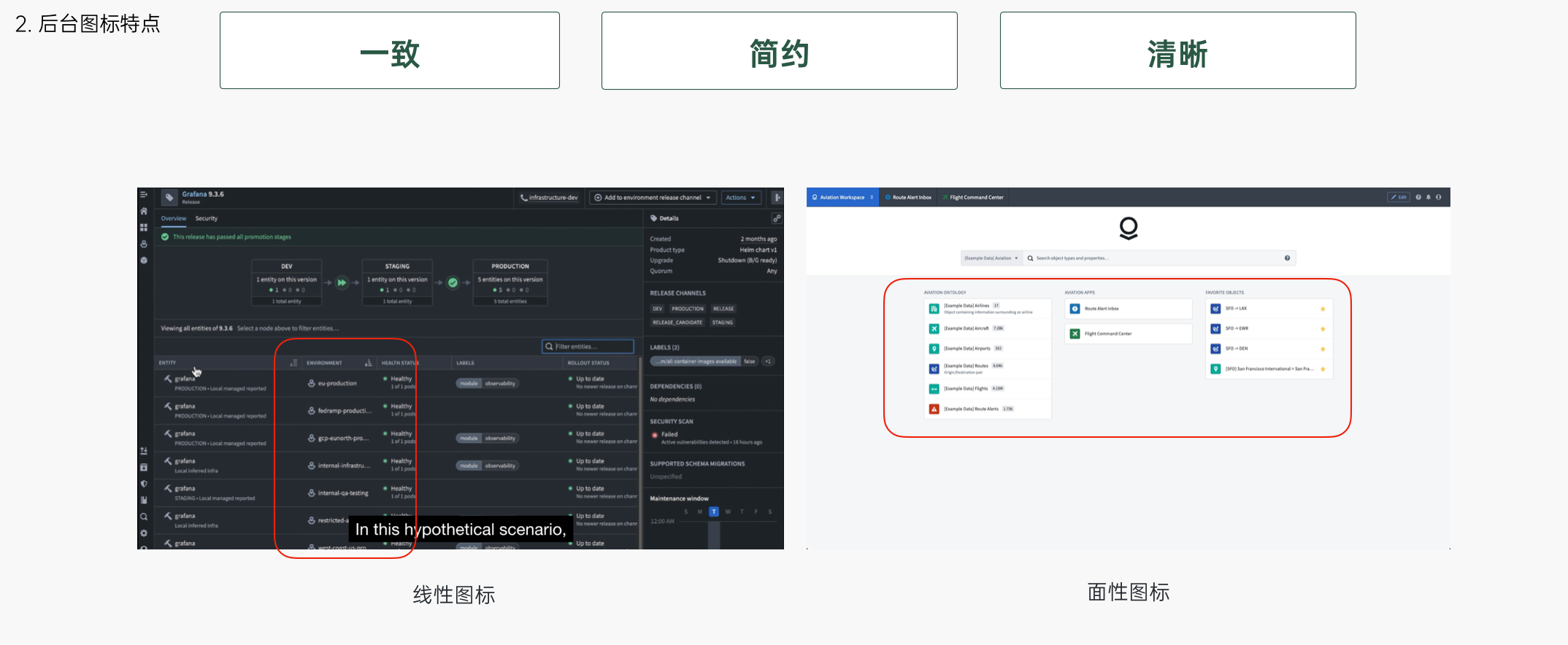Toggle star on San Francisco International row
The width and height of the screenshot is (1568, 645).
pos(1323,369)
